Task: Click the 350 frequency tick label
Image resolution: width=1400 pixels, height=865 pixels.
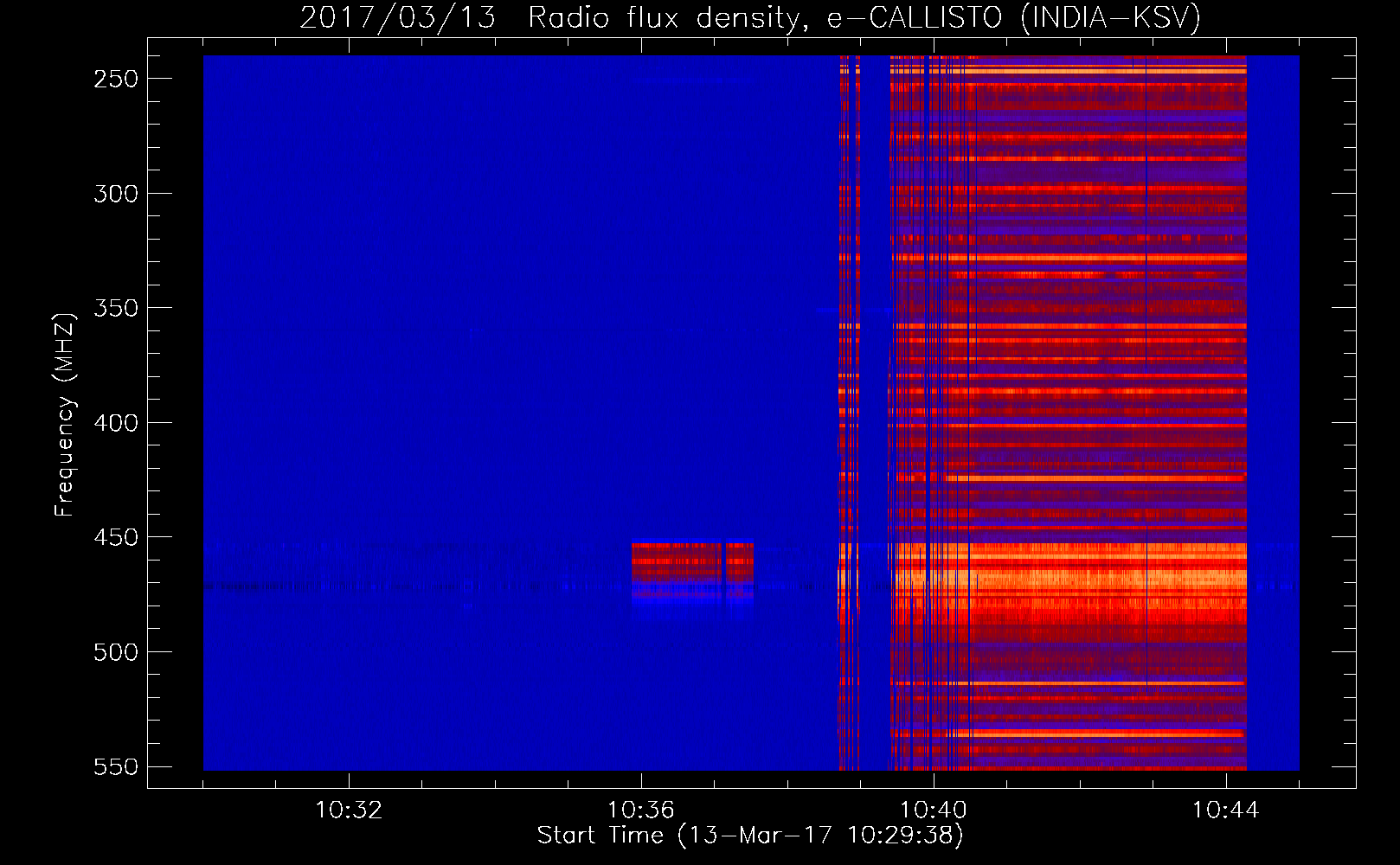Action: [x=116, y=308]
